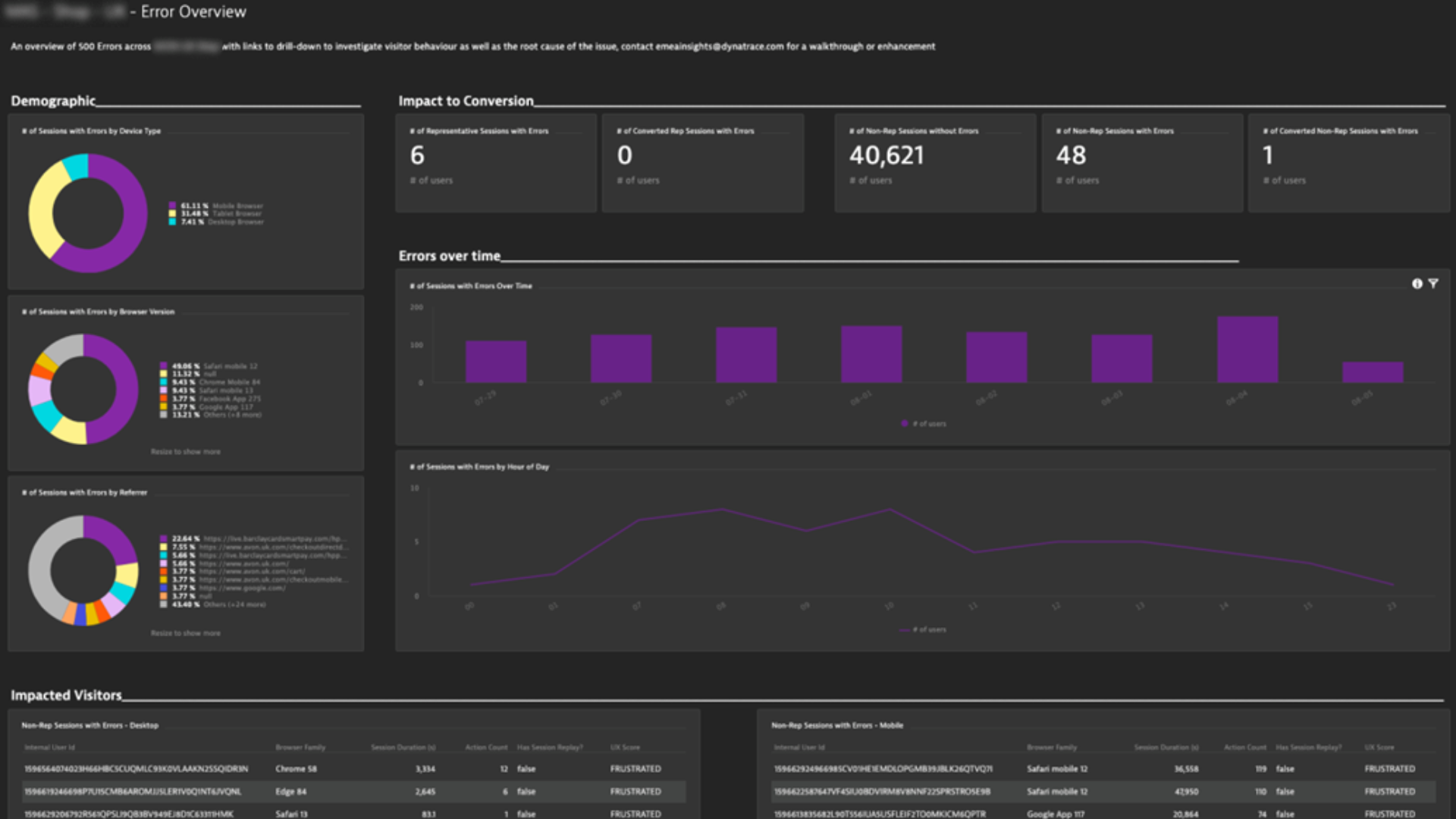The height and width of the screenshot is (819, 1456).
Task: Click '# of users' legend under bar chart
Action: click(924, 424)
